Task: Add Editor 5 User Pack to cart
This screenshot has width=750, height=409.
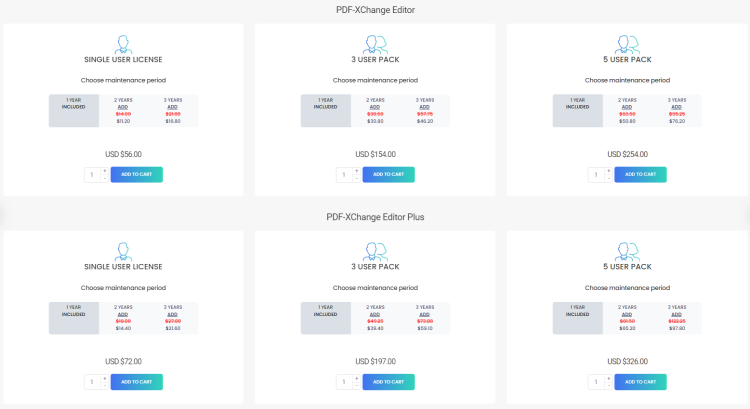Action: 640,175
